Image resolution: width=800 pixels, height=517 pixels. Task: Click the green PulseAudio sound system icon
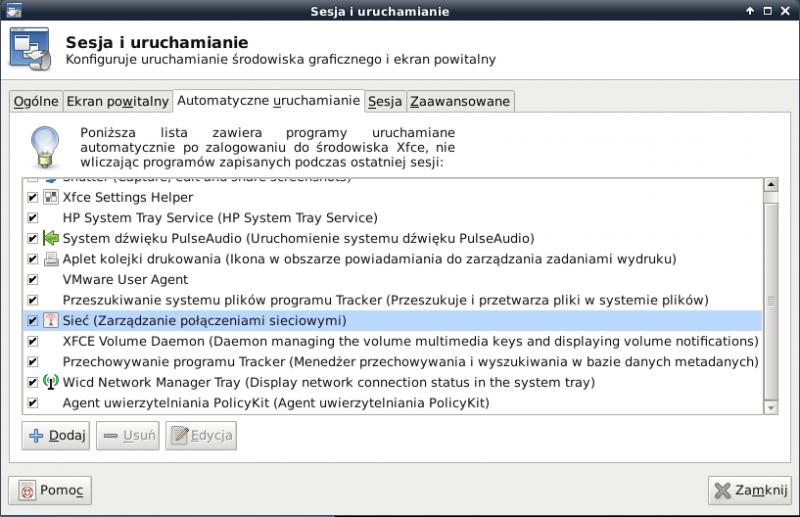pyautogui.click(x=51, y=238)
